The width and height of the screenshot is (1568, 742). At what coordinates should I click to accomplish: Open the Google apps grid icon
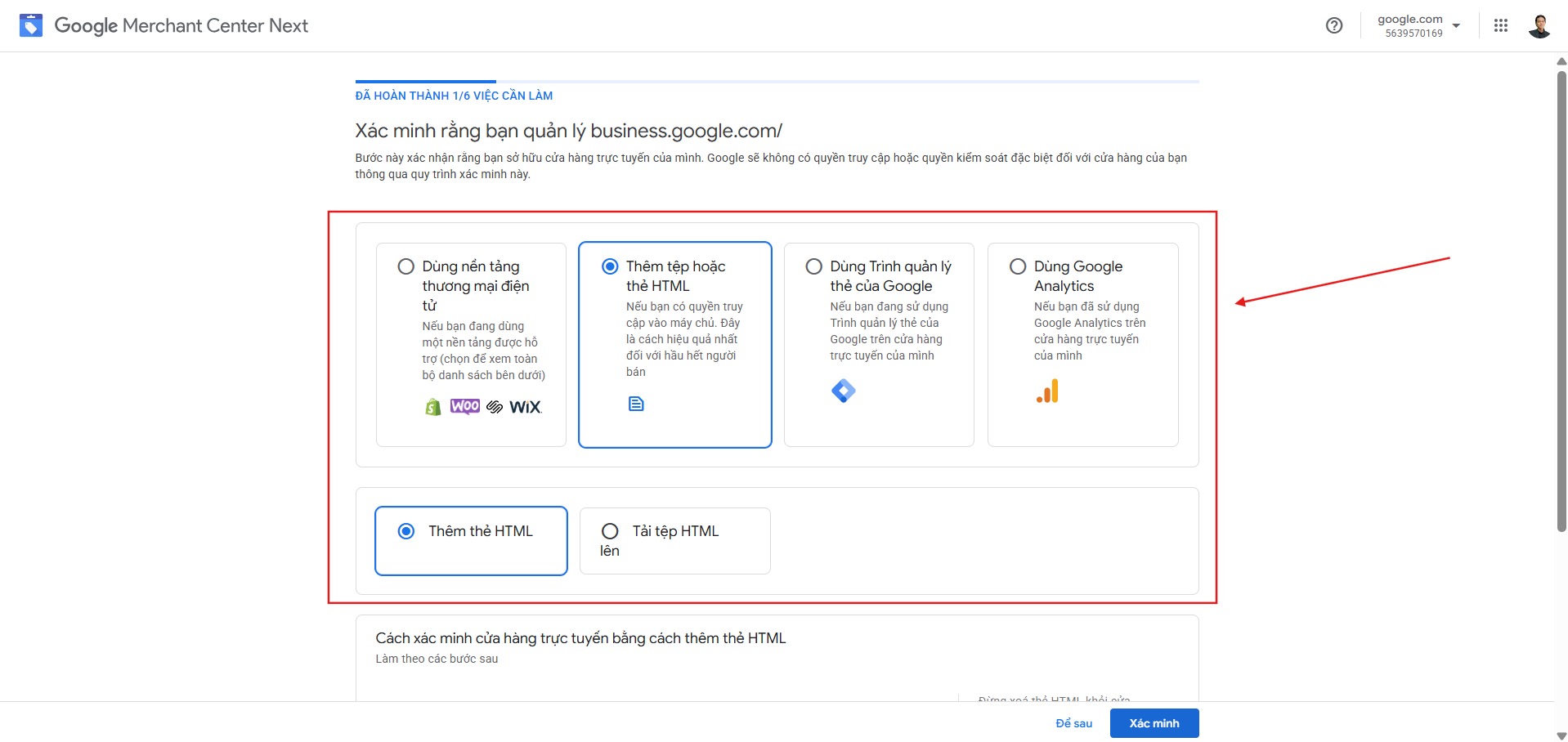pyautogui.click(x=1501, y=25)
